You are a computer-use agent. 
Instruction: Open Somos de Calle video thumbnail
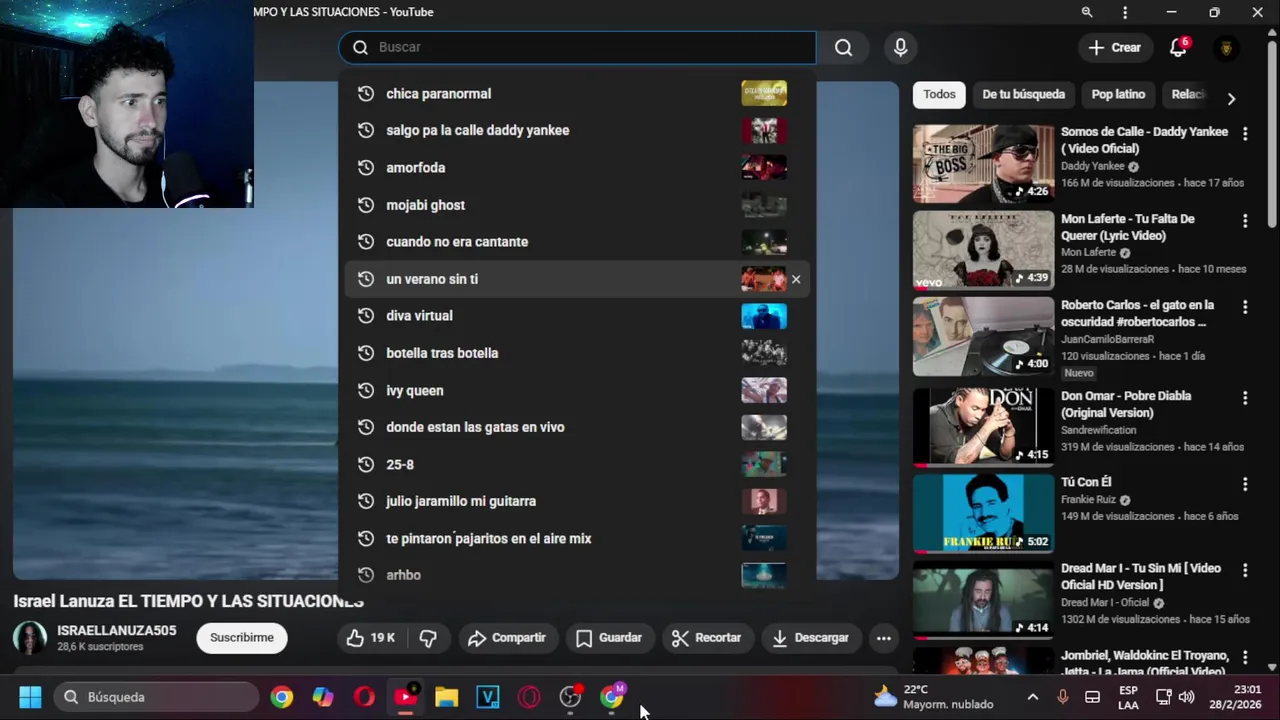[x=983, y=164]
